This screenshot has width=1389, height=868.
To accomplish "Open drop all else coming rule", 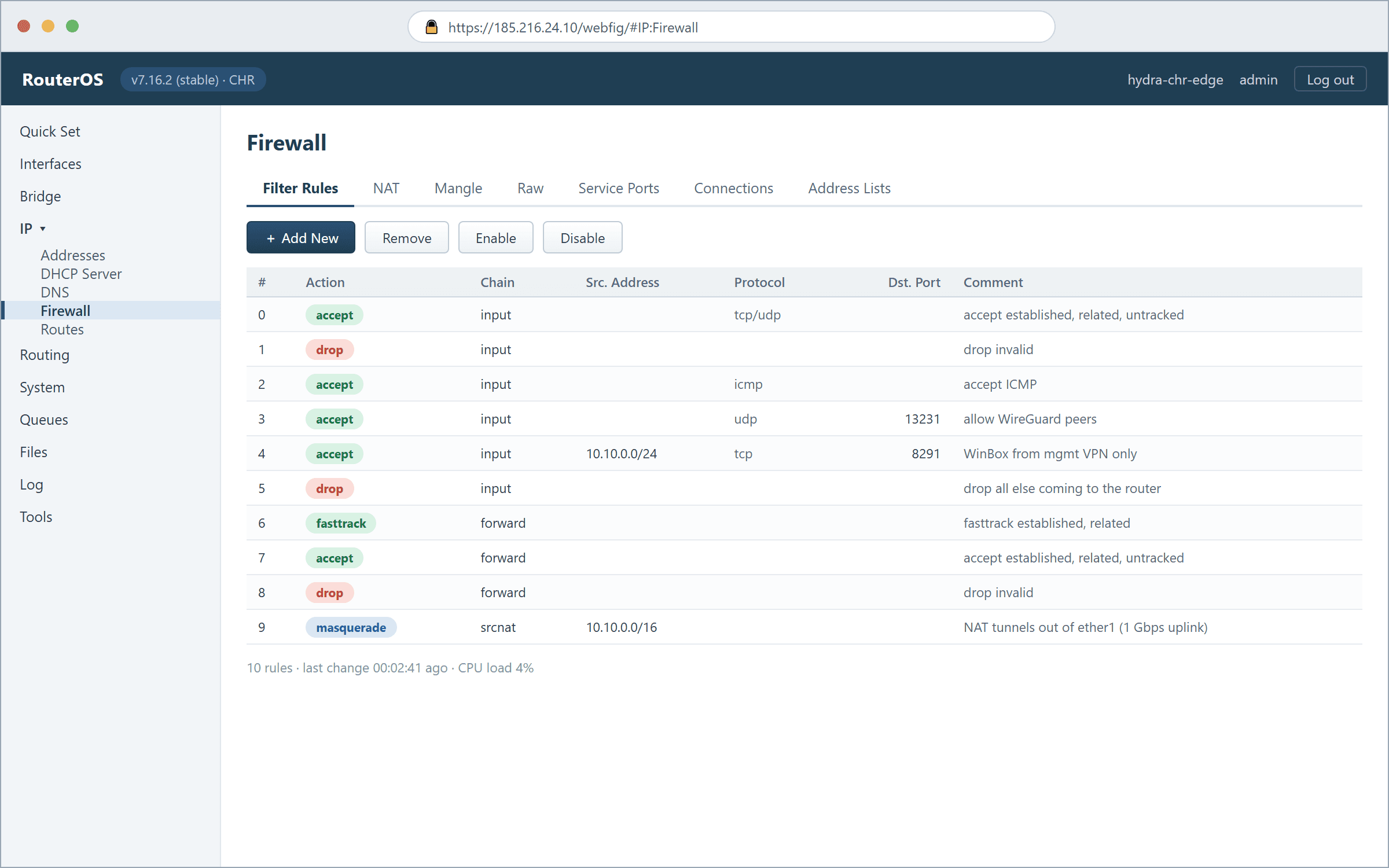I will point(804,488).
